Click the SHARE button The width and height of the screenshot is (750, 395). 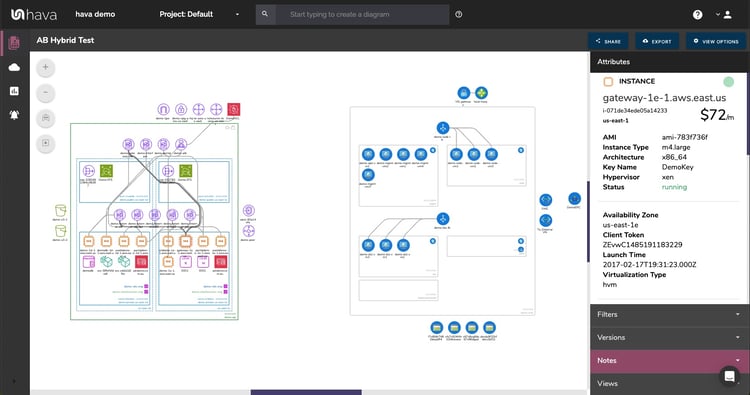coord(608,42)
